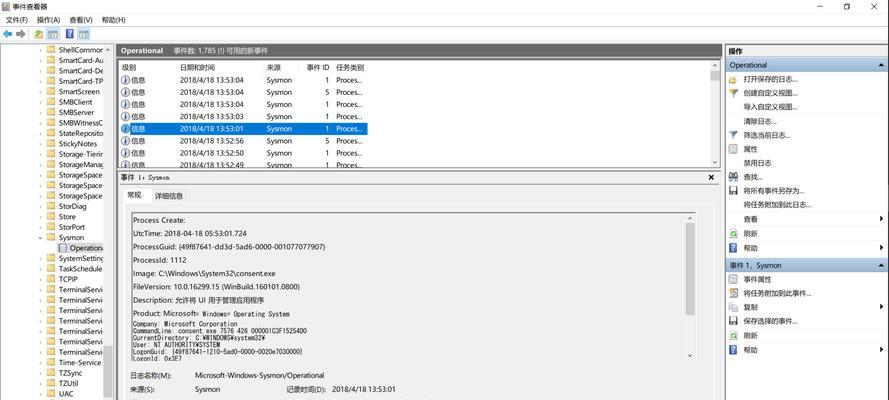Click the Image: C:\Windows\System32\consent.exe line
This screenshot has height=400, width=889.
204,274
